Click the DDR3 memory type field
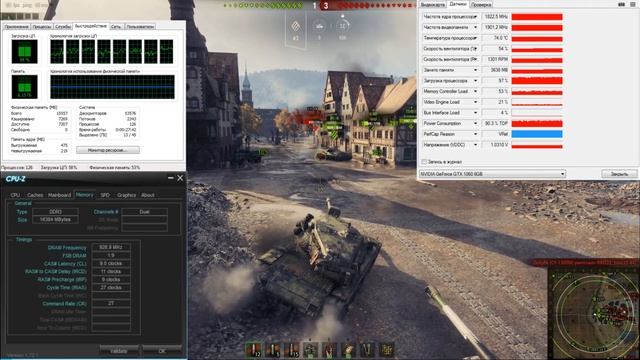 (56, 212)
